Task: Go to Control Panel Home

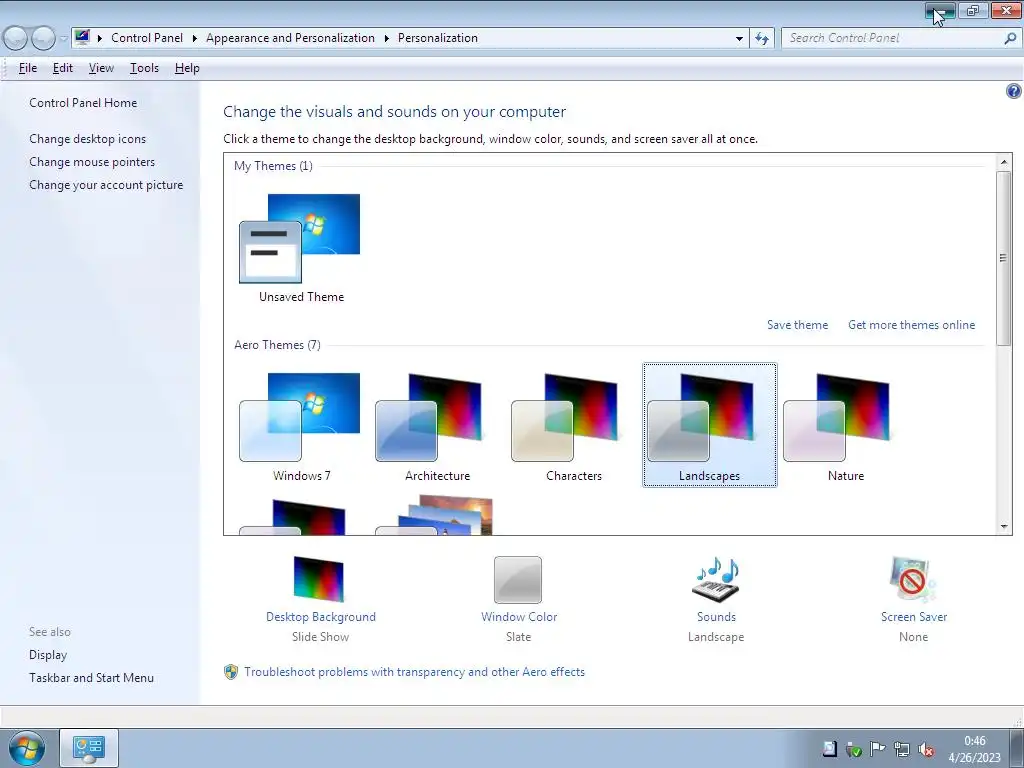Action: 83,103
